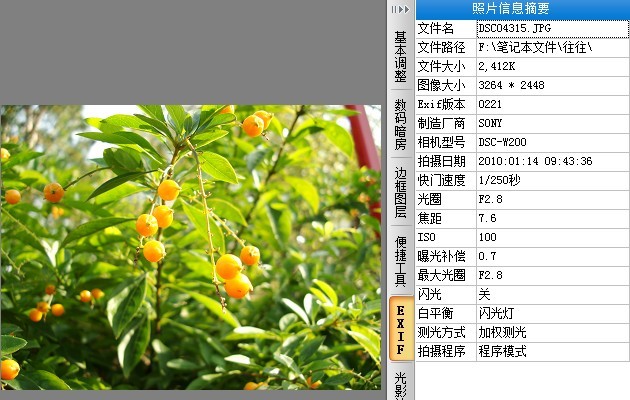Open the 基本调整 vertical tab
Screen dimensions: 630x400
pos(401,56)
